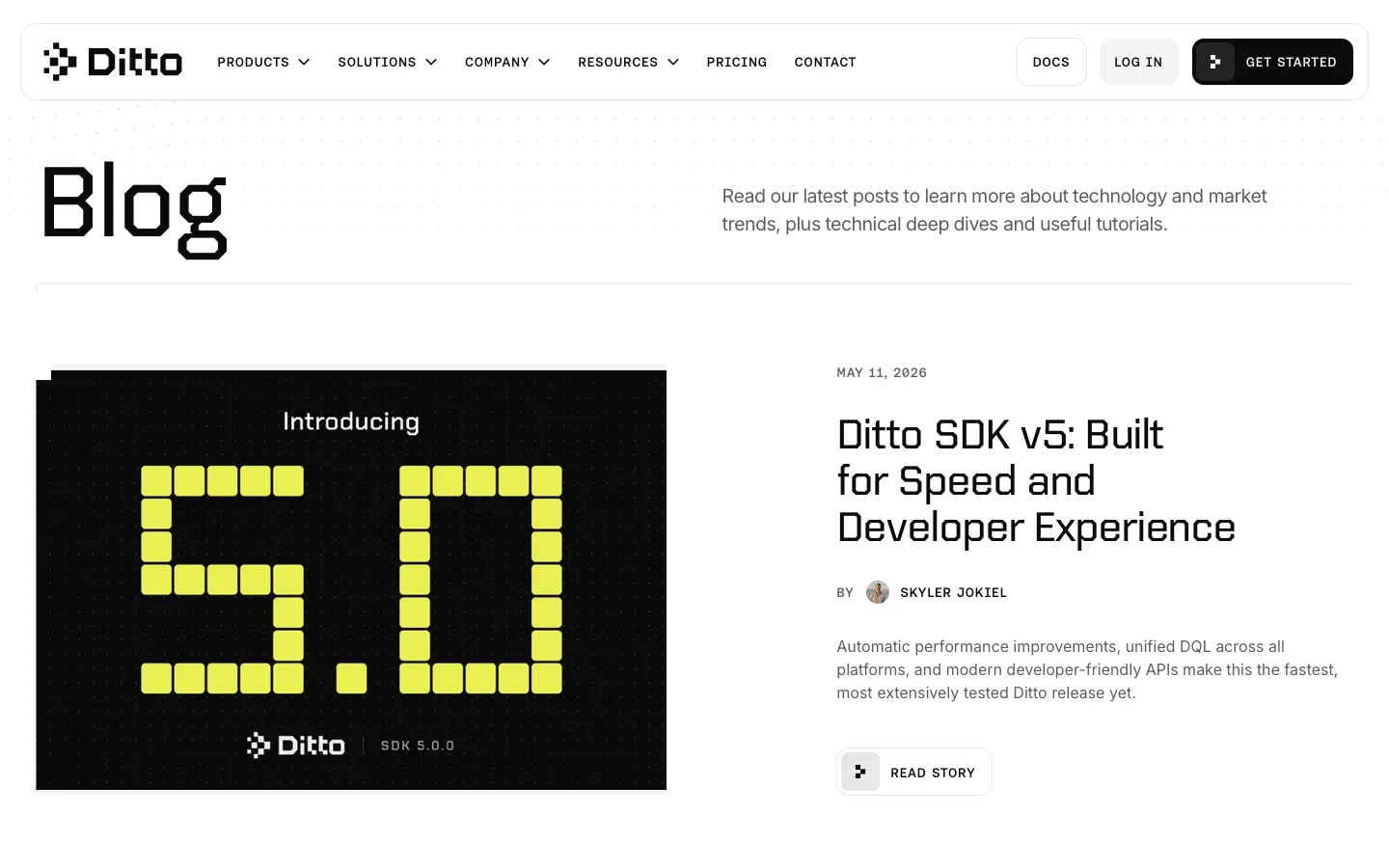Expand the Company dropdown chevron

coord(544,62)
